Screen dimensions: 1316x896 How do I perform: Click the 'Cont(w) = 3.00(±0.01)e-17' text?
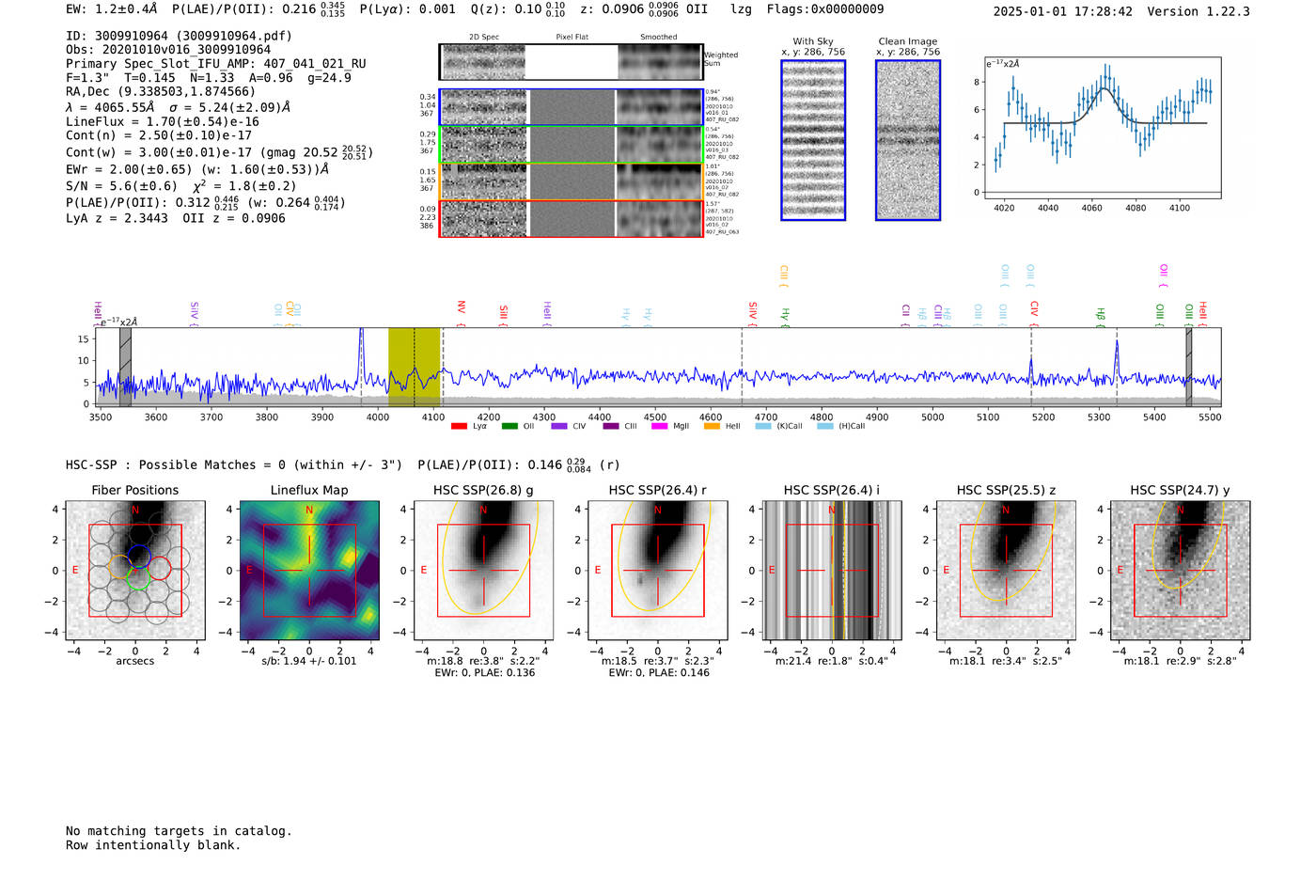159,152
